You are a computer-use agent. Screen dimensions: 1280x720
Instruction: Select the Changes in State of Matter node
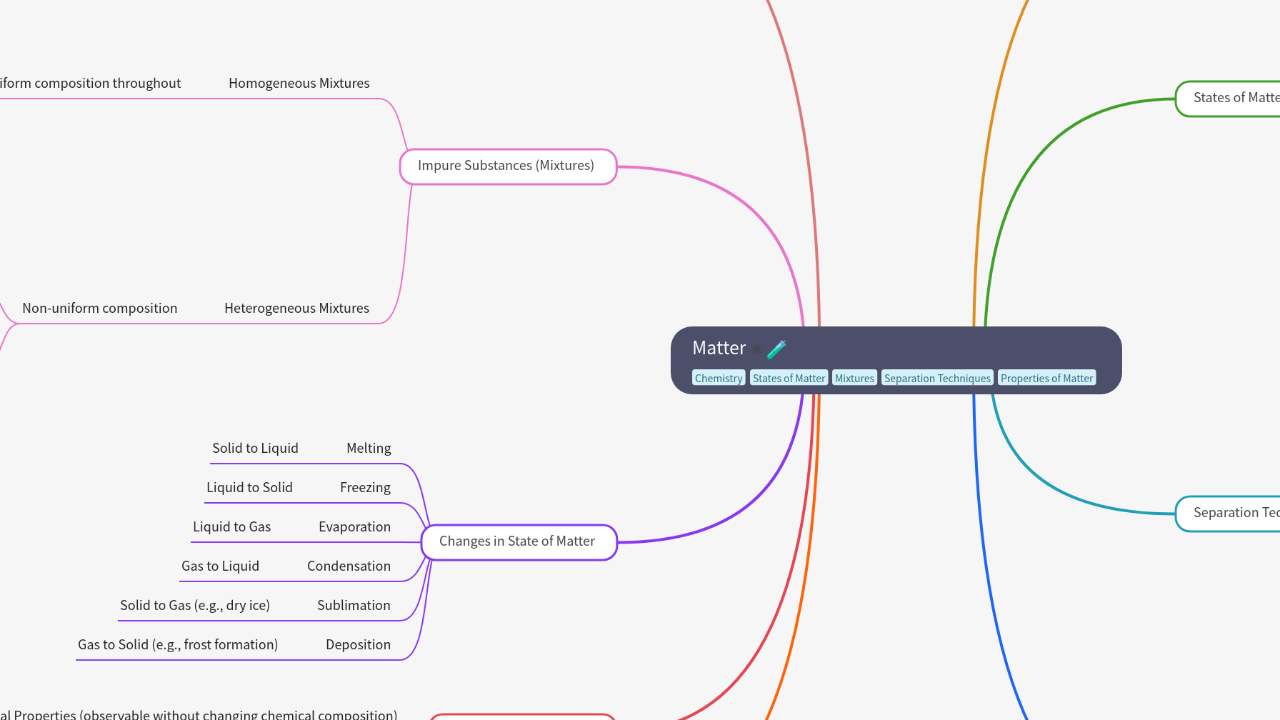(x=519, y=542)
